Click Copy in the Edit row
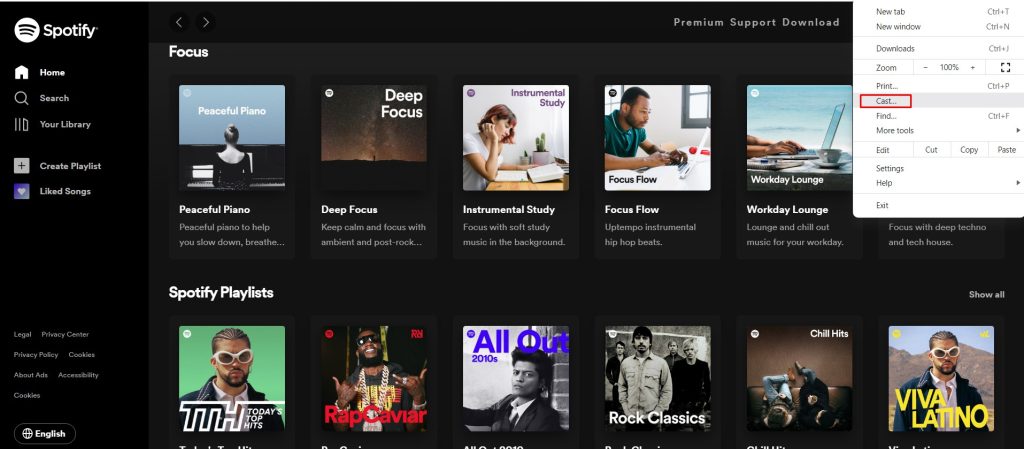1024x449 pixels. tap(969, 150)
